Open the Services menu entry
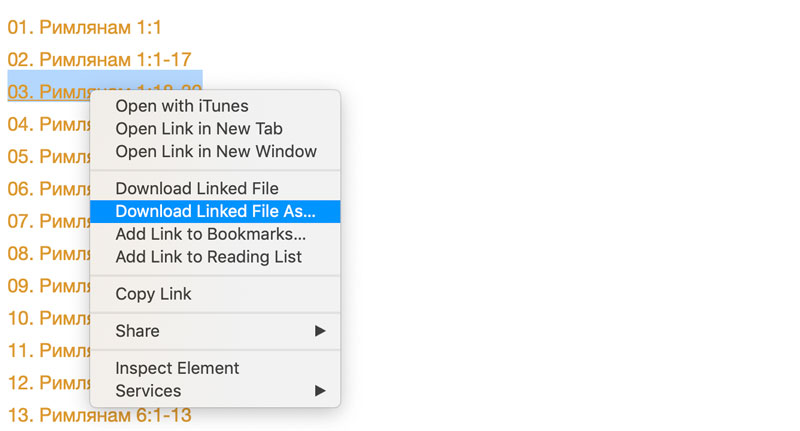This screenshot has width=800, height=431. pyautogui.click(x=215, y=391)
